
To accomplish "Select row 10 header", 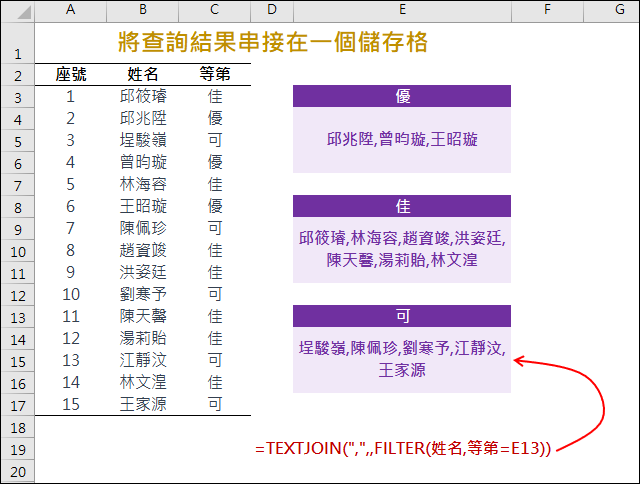I will [x=18, y=251].
